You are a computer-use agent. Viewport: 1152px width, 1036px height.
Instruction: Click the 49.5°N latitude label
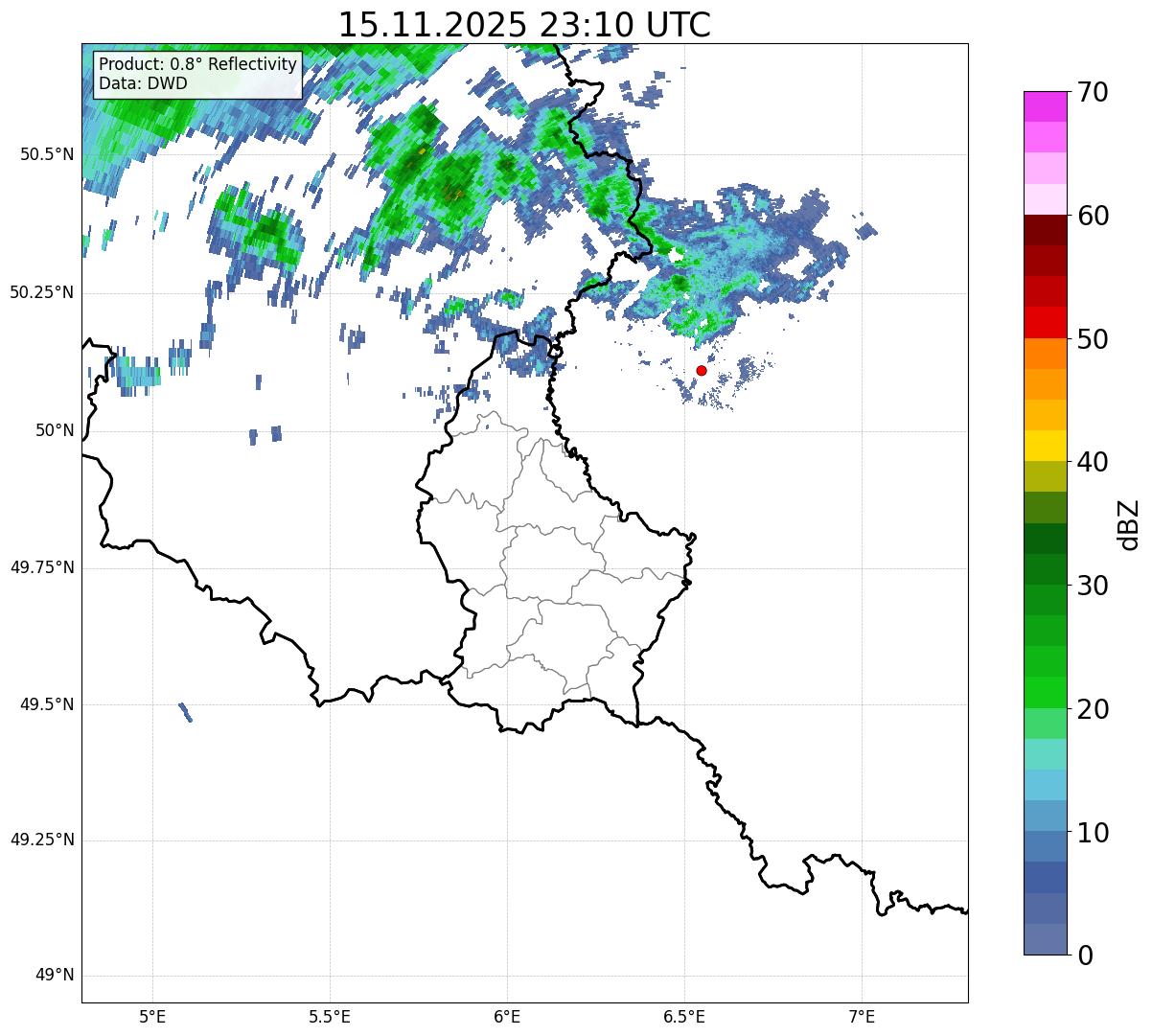[47, 704]
